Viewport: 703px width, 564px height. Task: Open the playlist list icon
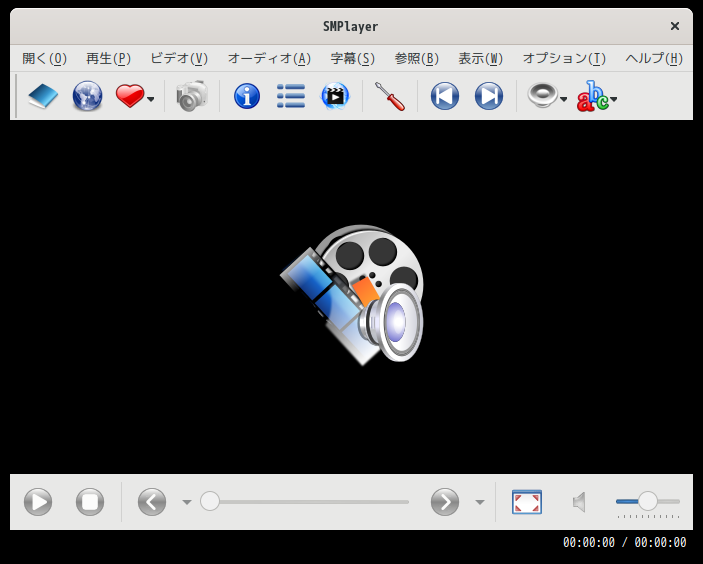point(291,96)
